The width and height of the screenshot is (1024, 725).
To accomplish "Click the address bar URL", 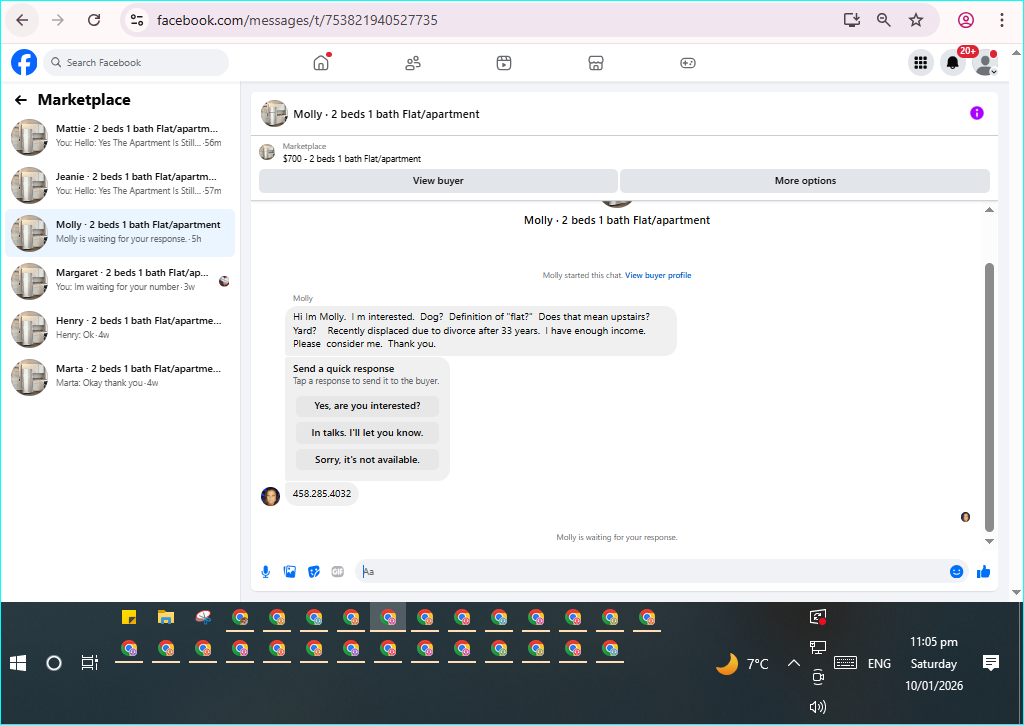I will tap(297, 20).
